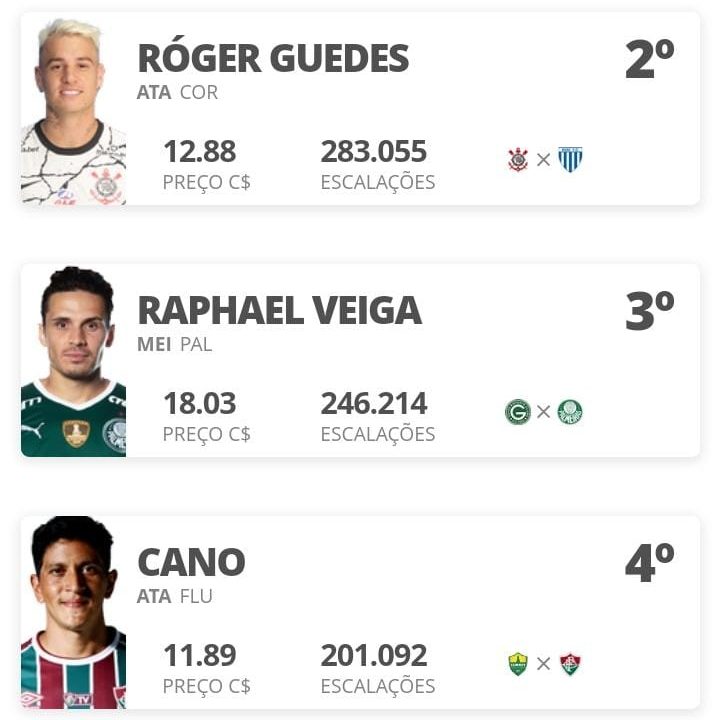Click the Goiás club crest icon

click(518, 411)
